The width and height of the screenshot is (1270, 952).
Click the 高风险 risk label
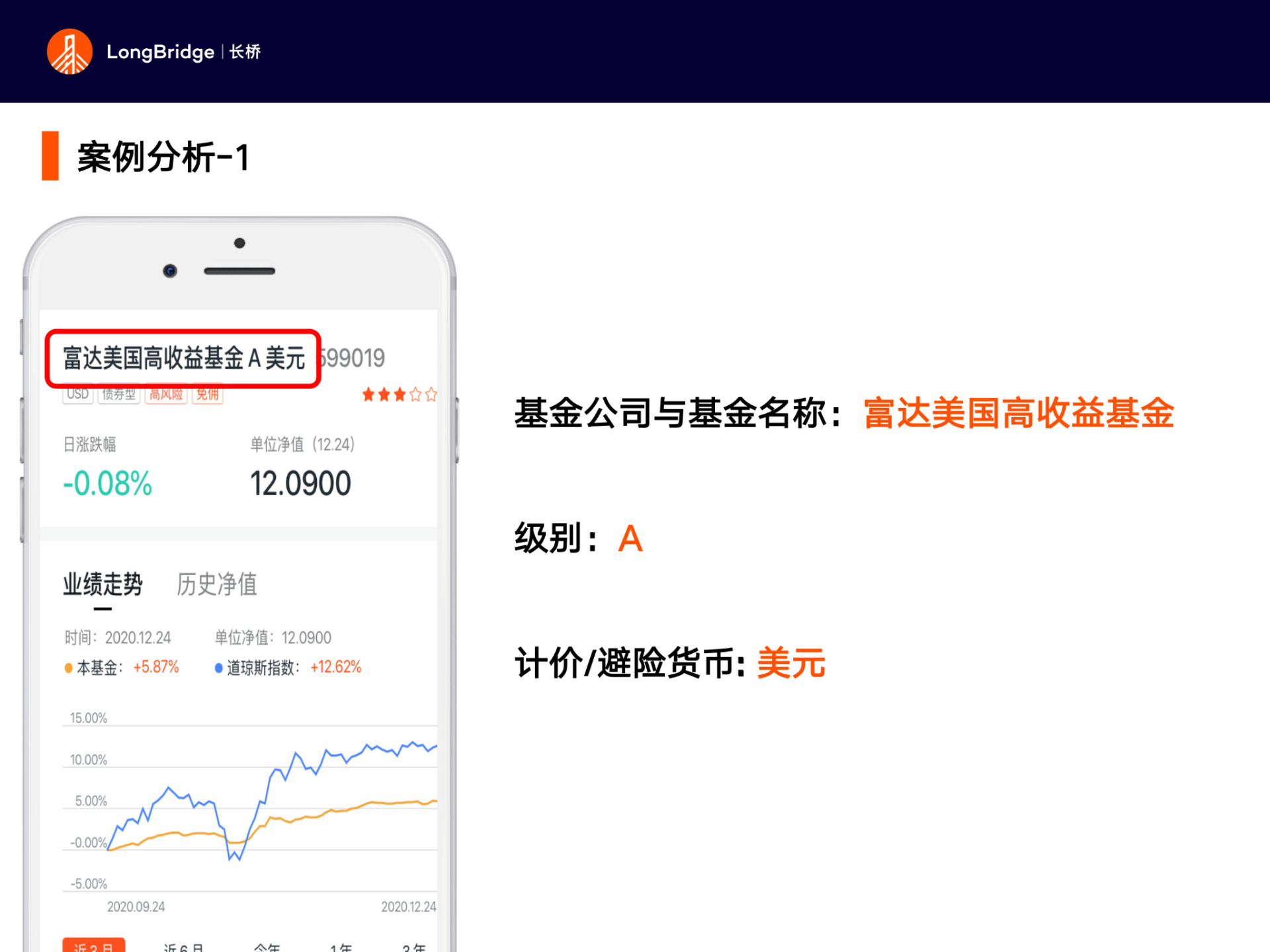165,394
